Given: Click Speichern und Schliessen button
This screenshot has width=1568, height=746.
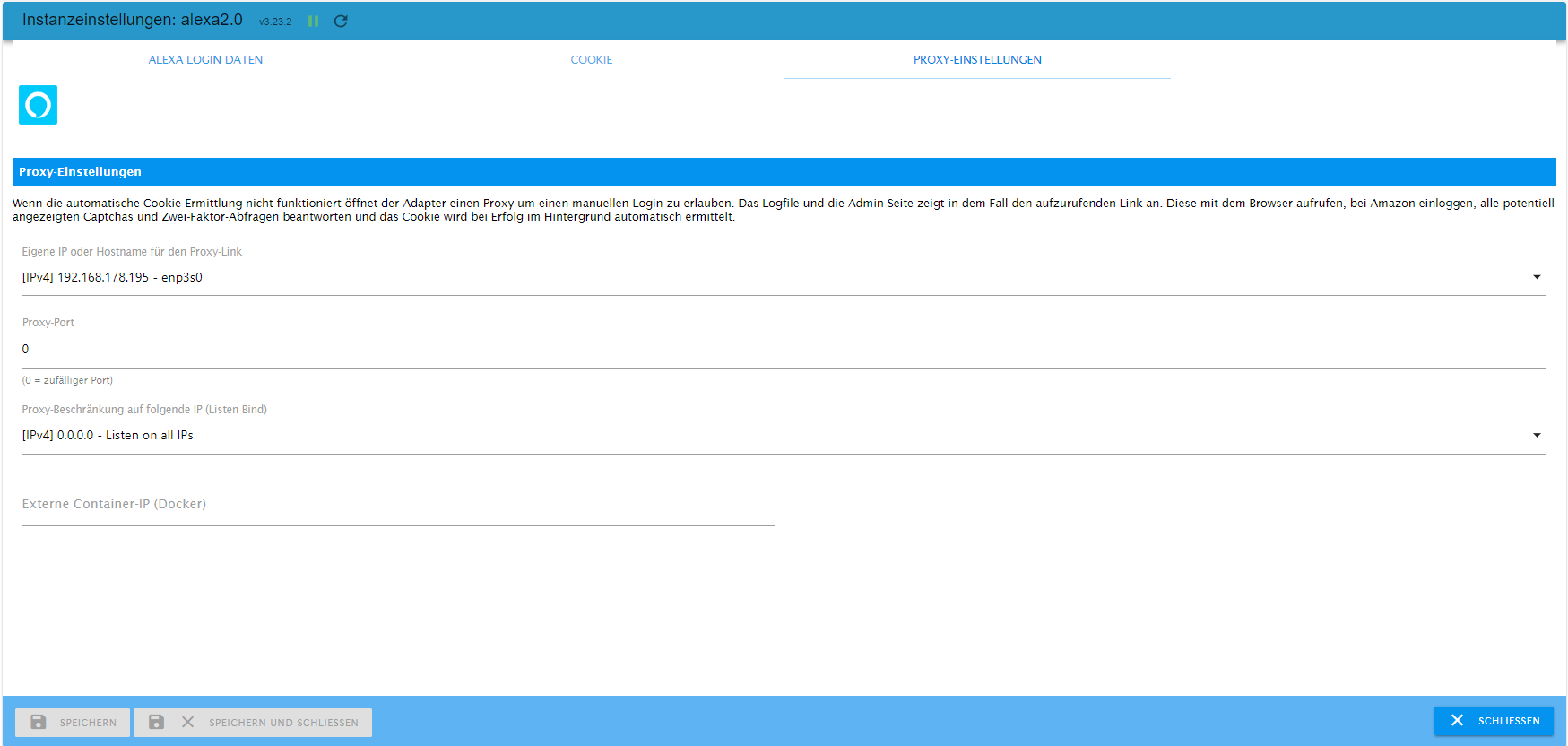Looking at the screenshot, I should pos(253,723).
